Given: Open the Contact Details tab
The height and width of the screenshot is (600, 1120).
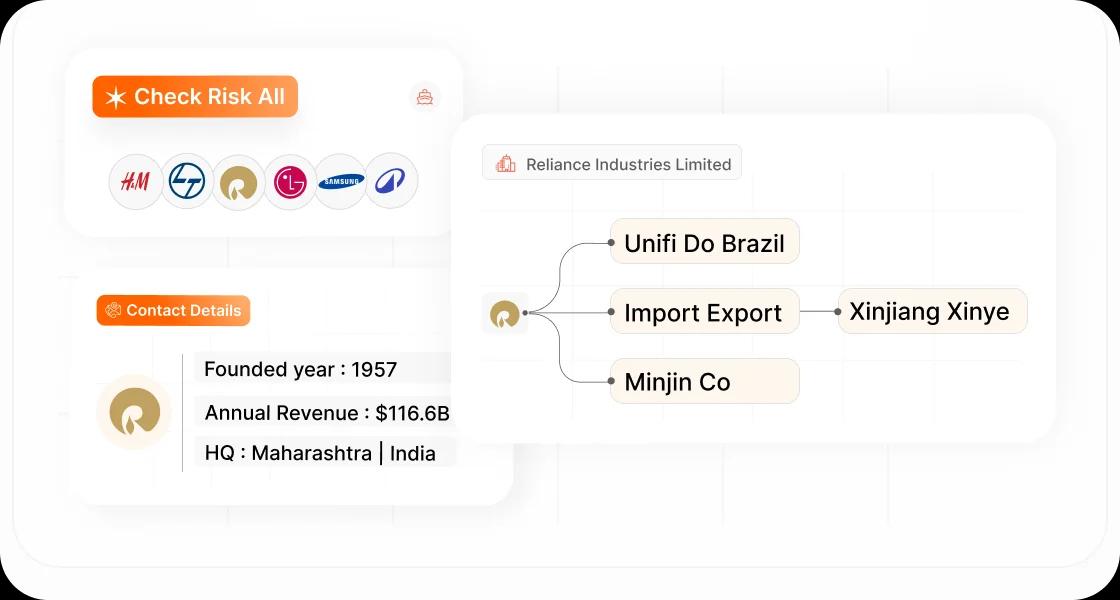Looking at the screenshot, I should [x=173, y=310].
